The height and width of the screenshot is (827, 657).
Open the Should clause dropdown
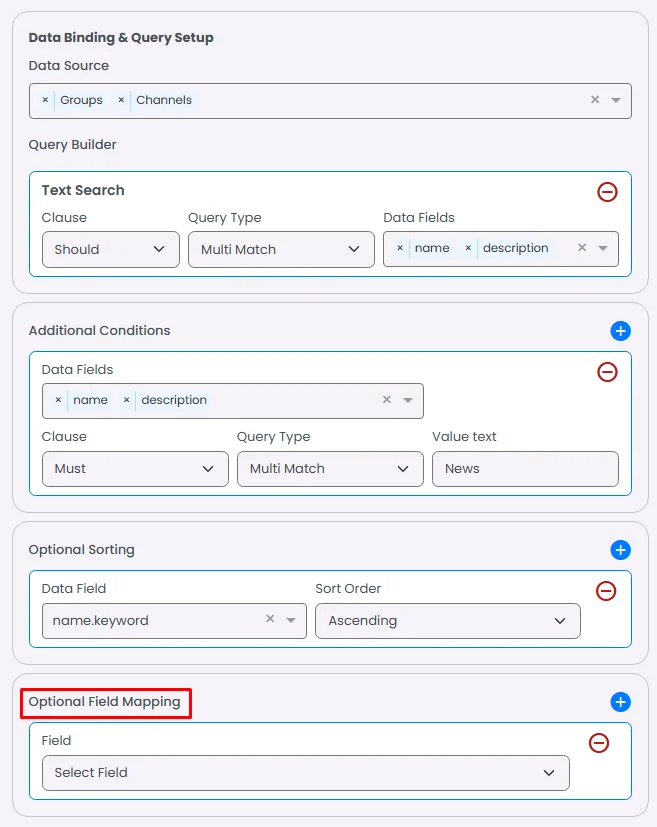[110, 249]
